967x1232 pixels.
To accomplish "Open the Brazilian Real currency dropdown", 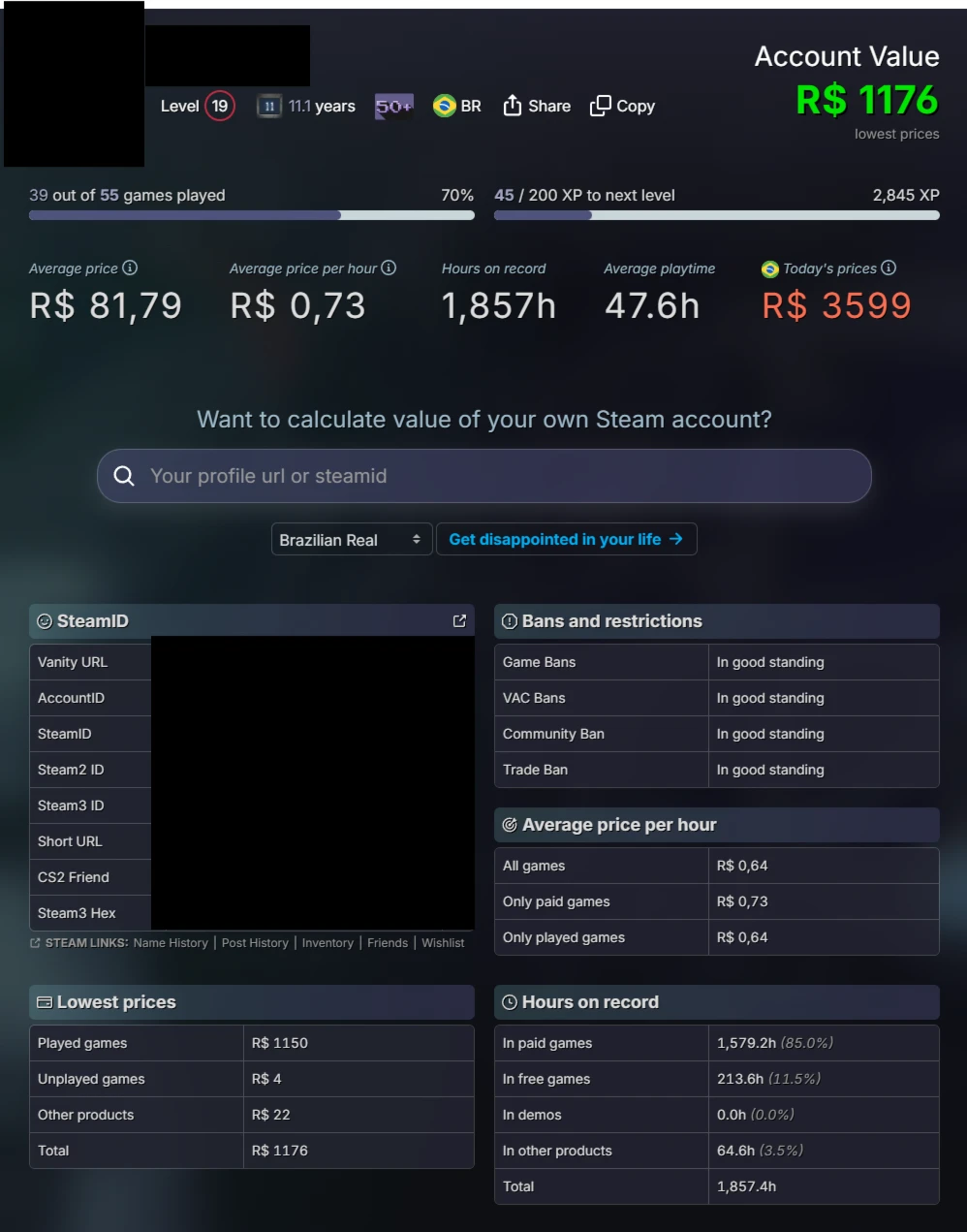I will [x=351, y=540].
